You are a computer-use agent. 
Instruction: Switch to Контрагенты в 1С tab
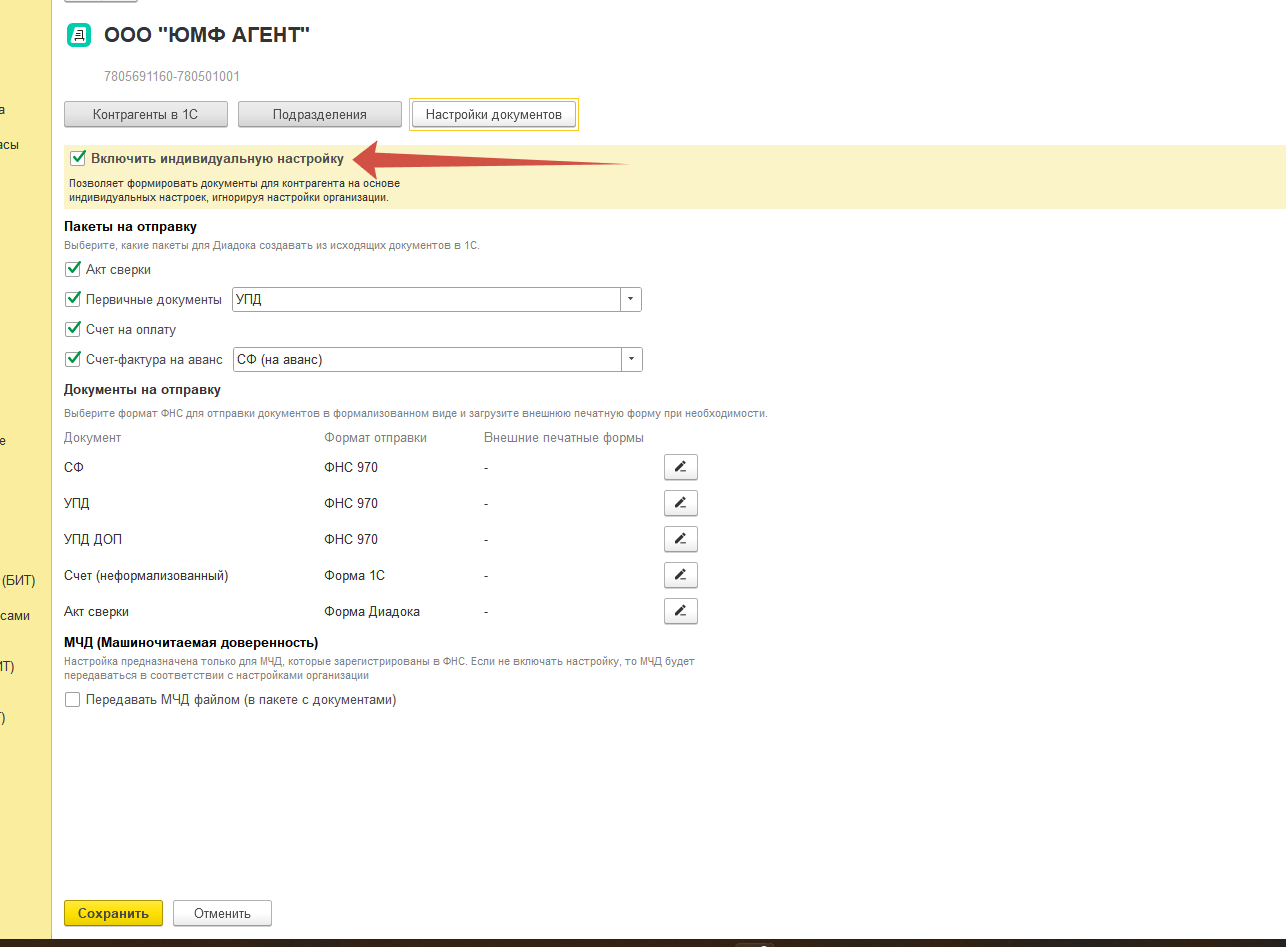[146, 114]
